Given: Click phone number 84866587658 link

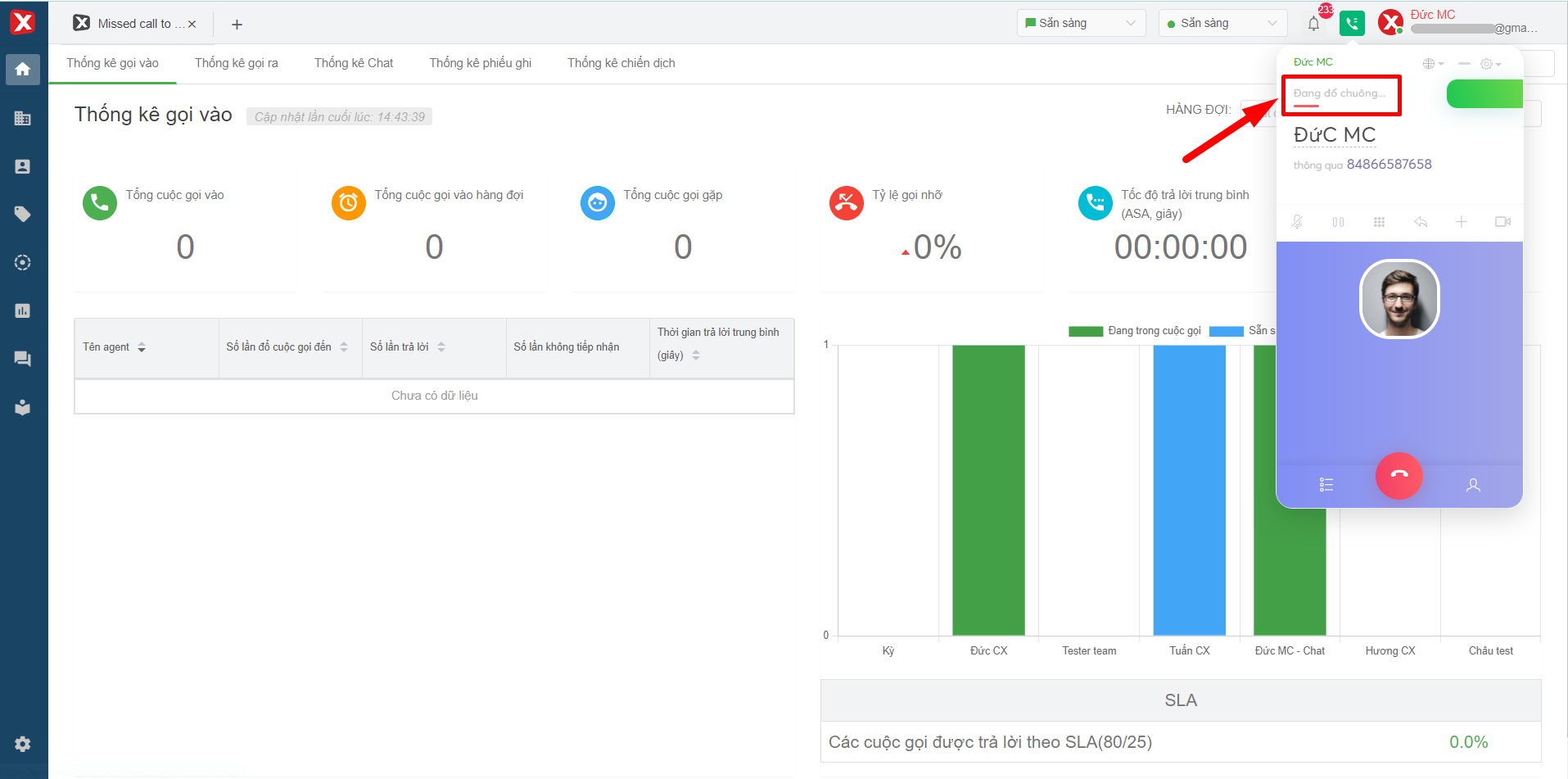Looking at the screenshot, I should [1389, 165].
